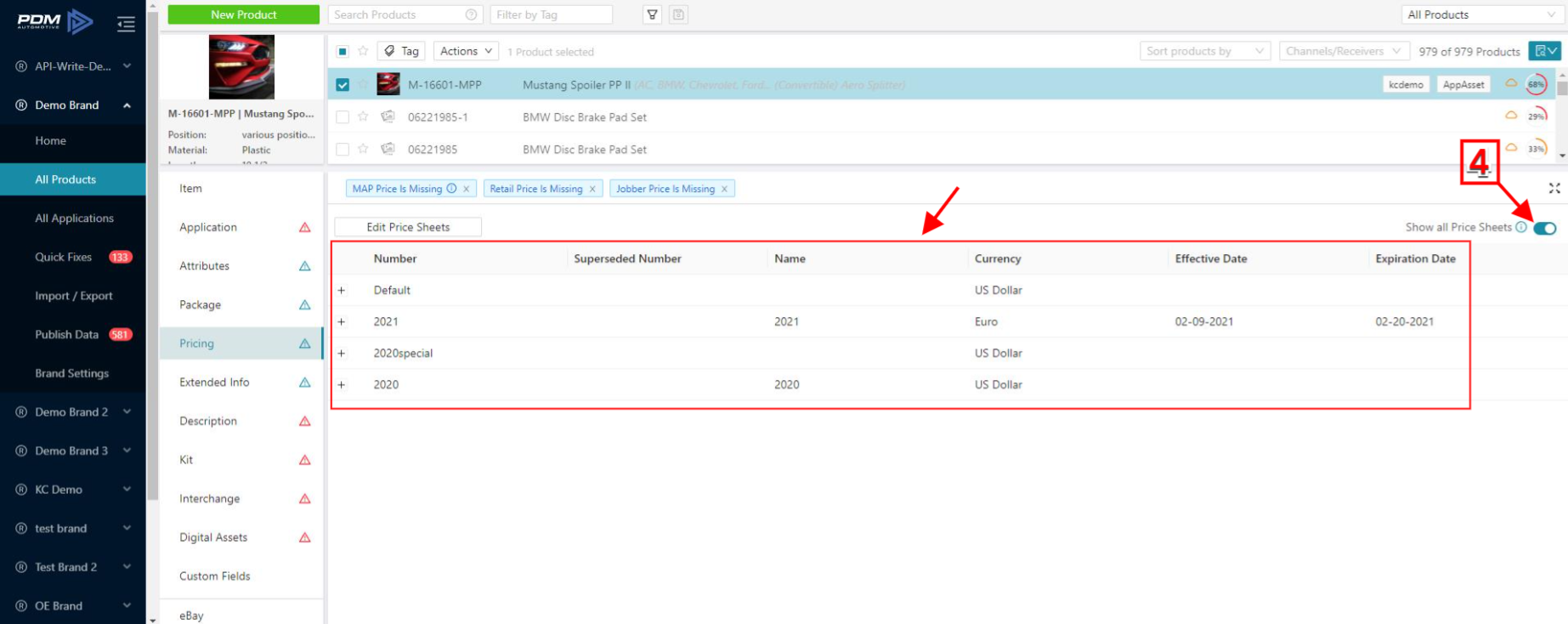Open the Package tab
The width and height of the screenshot is (1568, 624).
pos(241,304)
